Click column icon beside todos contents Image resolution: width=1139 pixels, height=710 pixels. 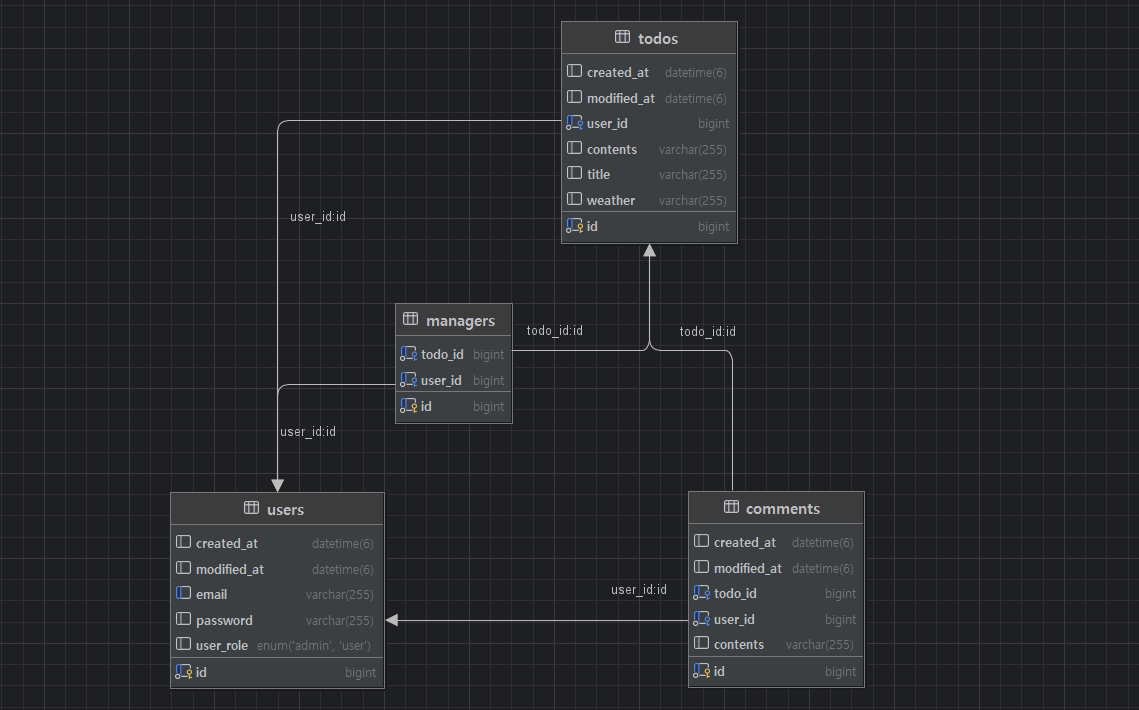coord(575,148)
